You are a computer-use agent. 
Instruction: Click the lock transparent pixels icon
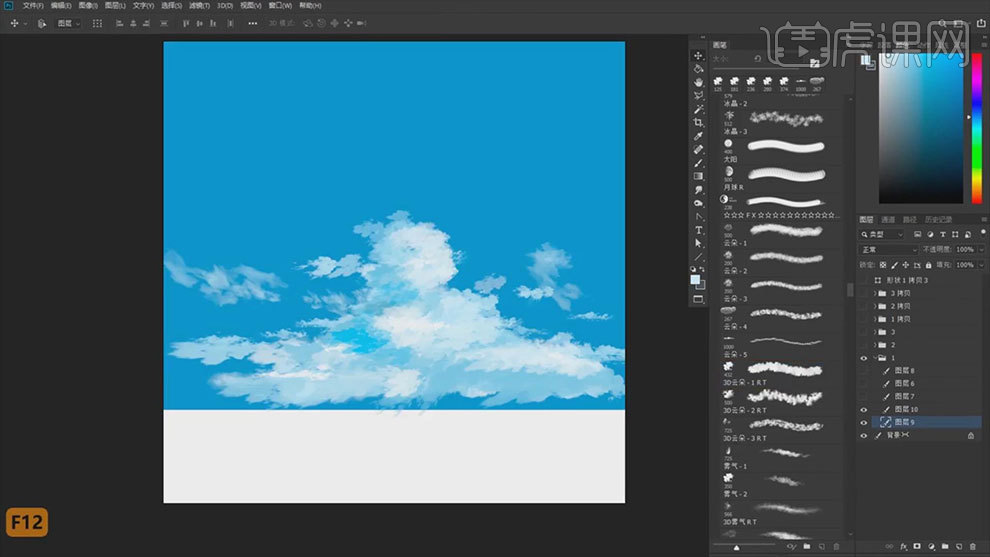[883, 265]
